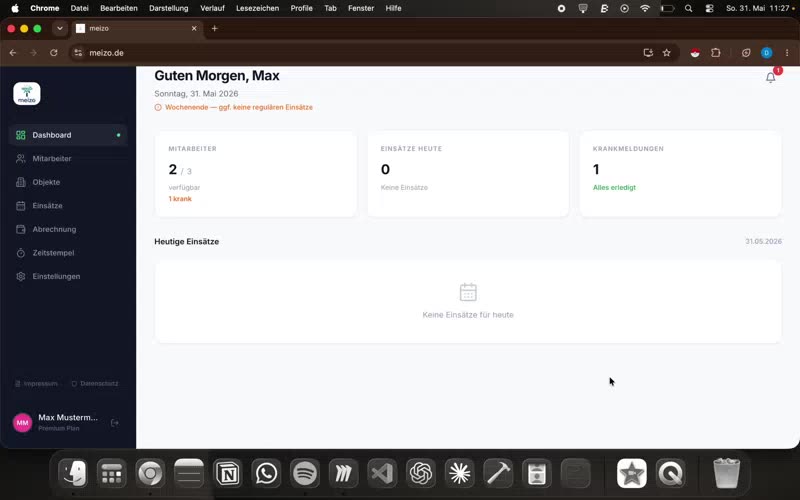Bookmark this page with the star icon

[x=666, y=53]
